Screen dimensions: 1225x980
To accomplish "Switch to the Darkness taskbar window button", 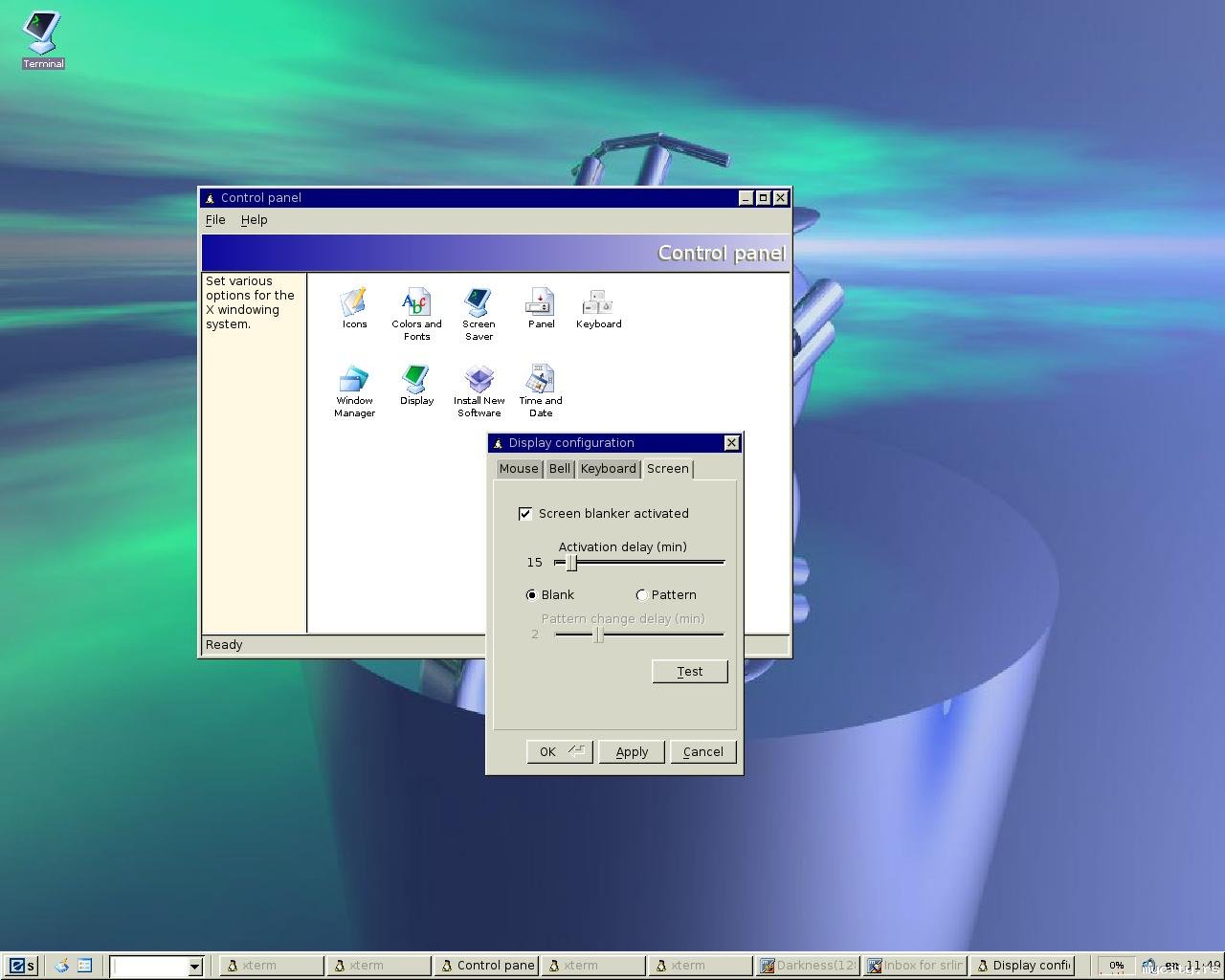I will pyautogui.click(x=808, y=966).
